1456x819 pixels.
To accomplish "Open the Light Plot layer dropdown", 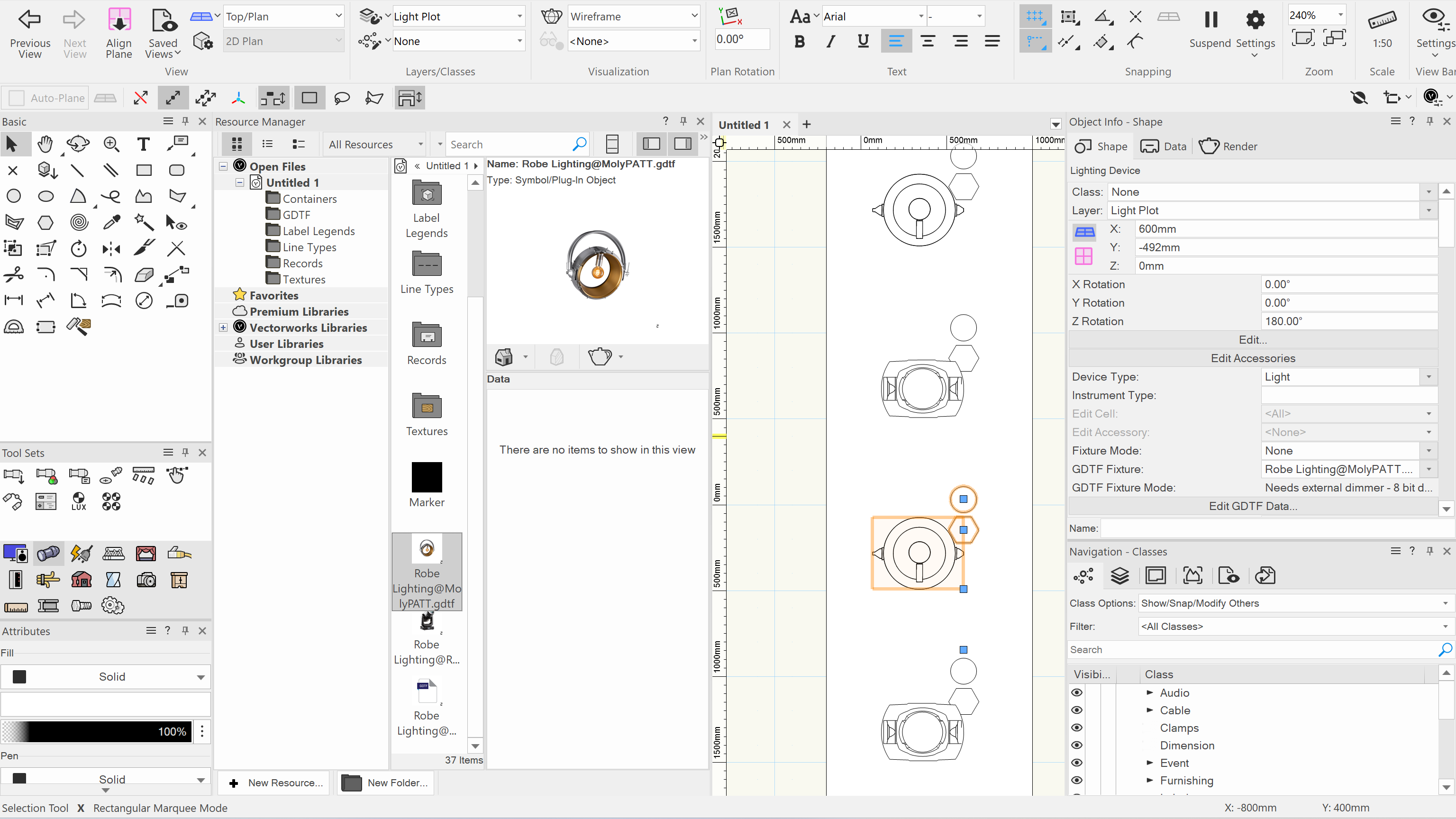I will (x=458, y=17).
